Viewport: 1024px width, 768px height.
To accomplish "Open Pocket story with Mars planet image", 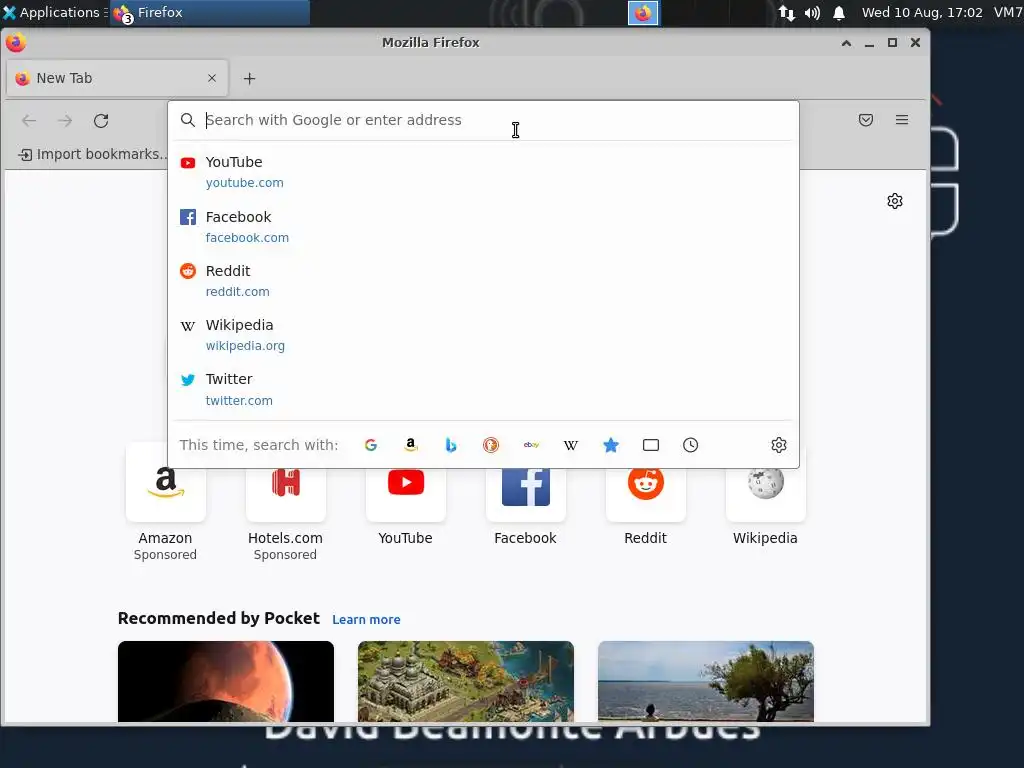I will [226, 681].
